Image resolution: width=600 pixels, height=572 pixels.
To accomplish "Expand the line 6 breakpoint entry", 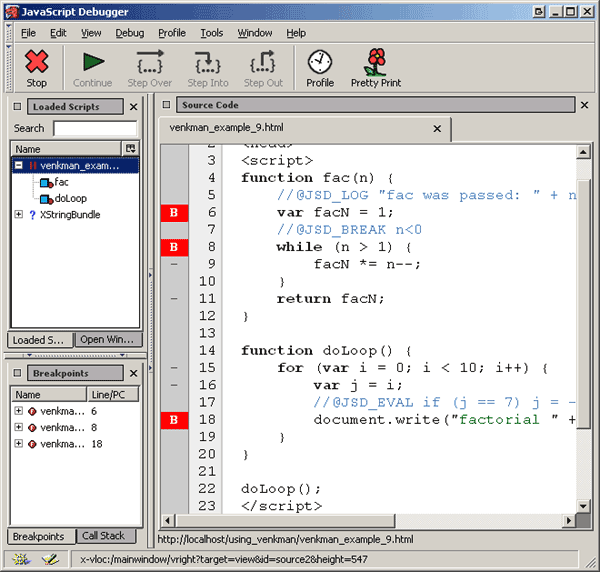I will click(18, 411).
